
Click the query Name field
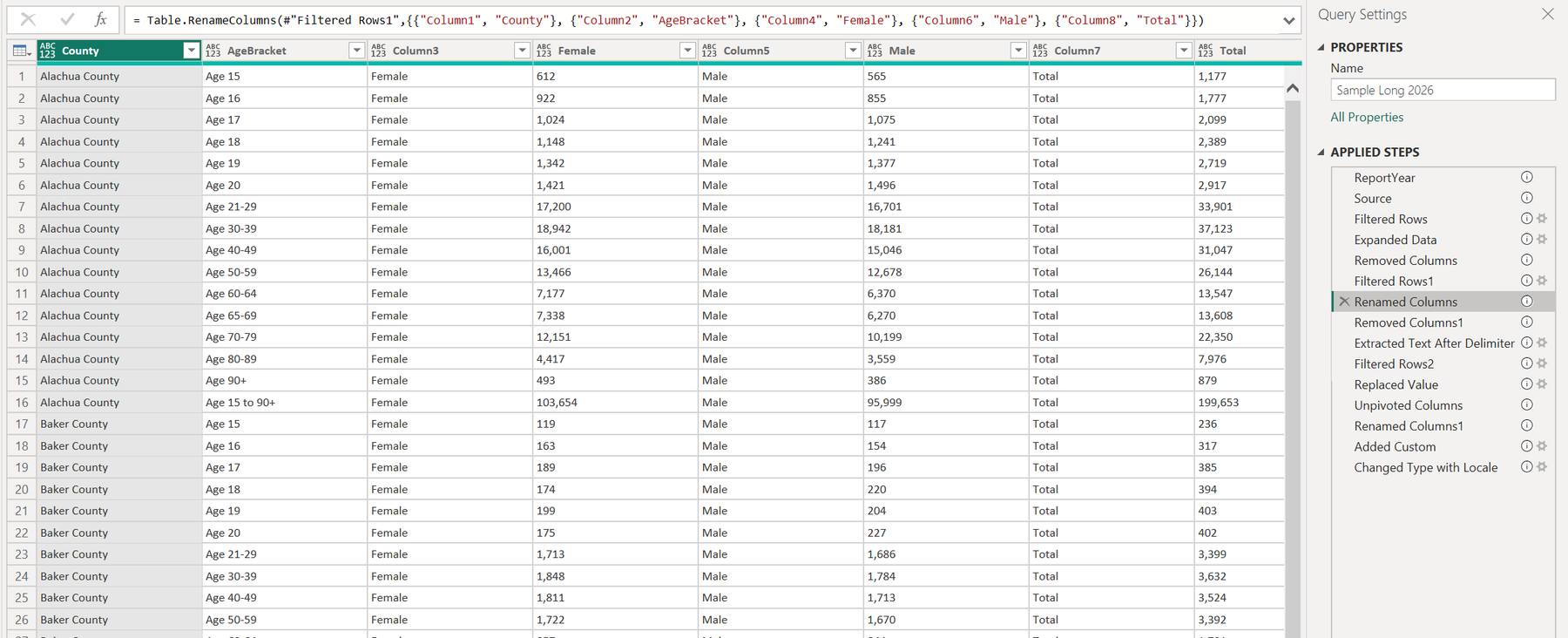(x=1443, y=90)
